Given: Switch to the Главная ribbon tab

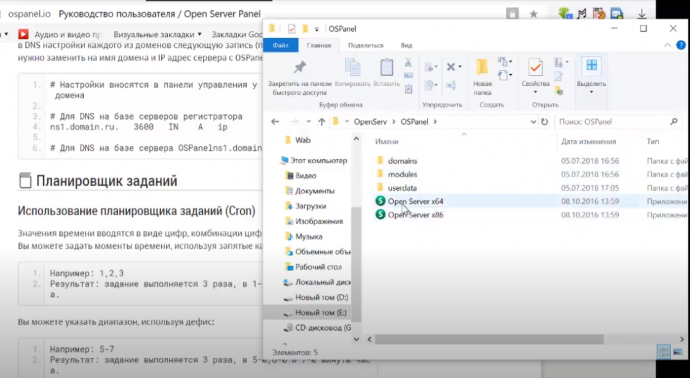Looking at the screenshot, I should coord(319,45).
